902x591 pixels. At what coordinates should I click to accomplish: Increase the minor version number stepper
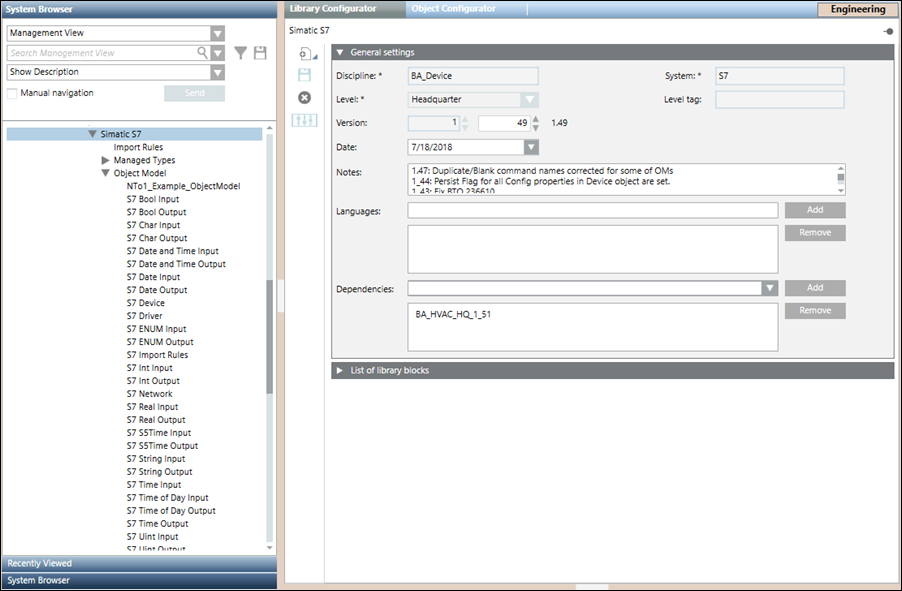[534, 119]
